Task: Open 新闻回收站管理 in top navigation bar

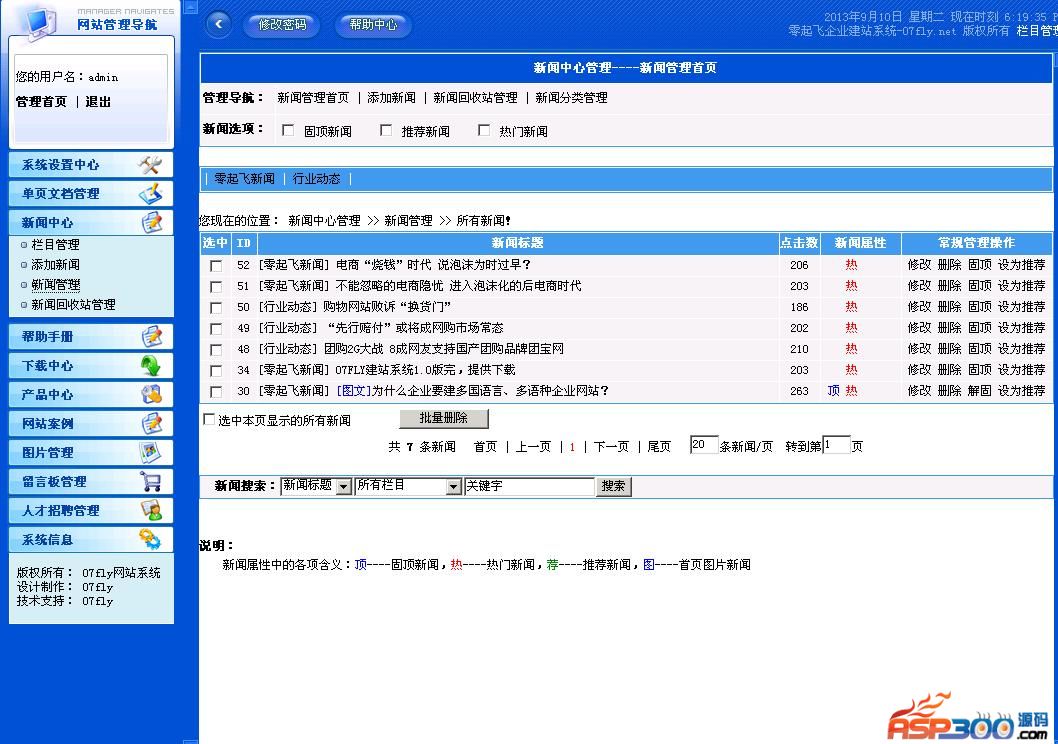Action: [x=475, y=98]
